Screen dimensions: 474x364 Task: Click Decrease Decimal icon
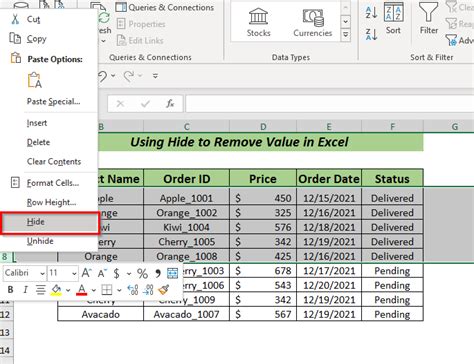(148, 289)
